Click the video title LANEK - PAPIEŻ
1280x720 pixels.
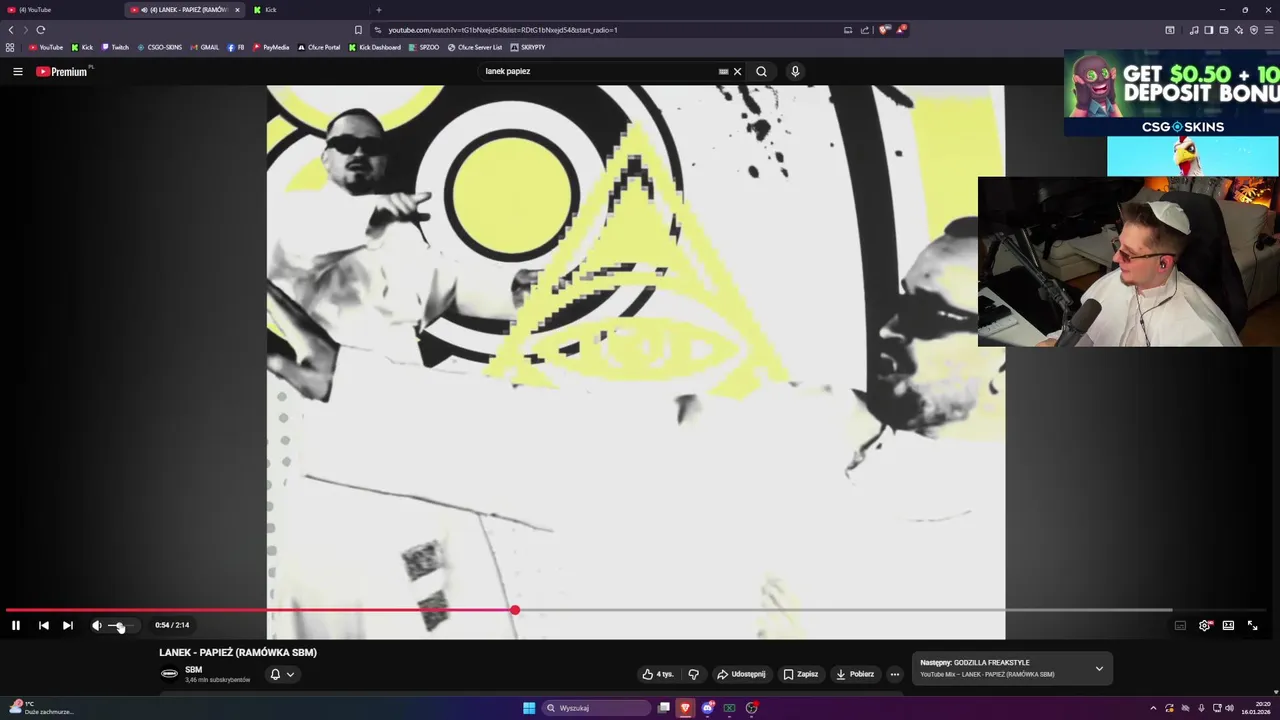(x=238, y=652)
